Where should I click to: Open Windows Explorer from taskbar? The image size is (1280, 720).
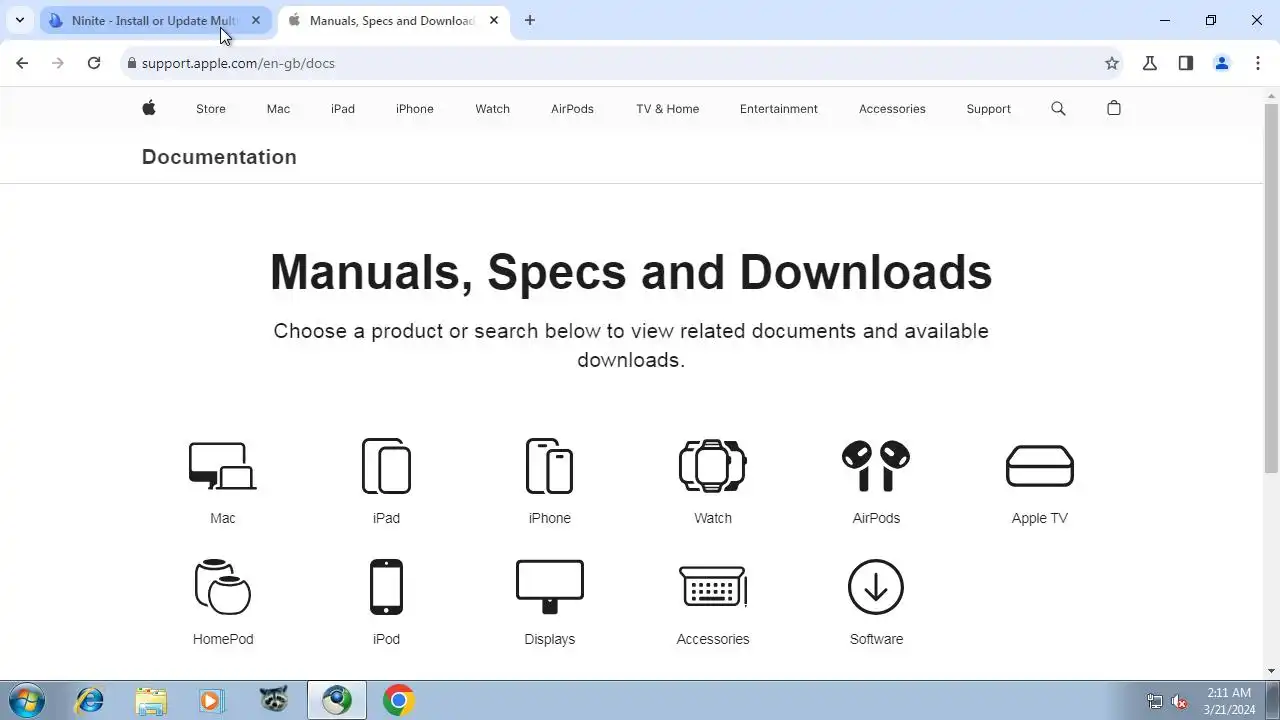151,700
